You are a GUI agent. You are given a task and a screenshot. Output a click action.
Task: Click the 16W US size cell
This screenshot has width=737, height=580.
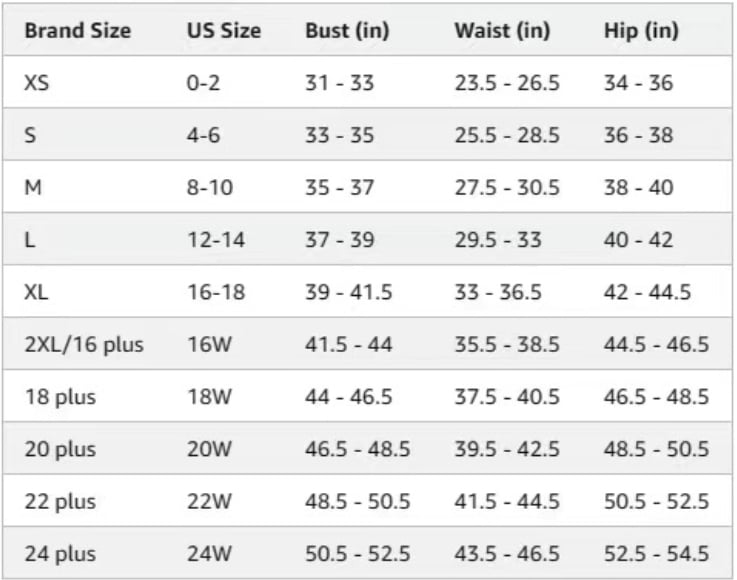209,345
